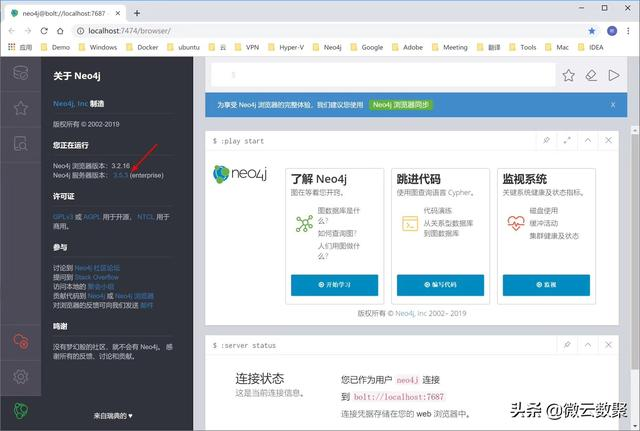Open a new browser tab
The height and width of the screenshot is (431, 640).
pyautogui.click(x=137, y=13)
